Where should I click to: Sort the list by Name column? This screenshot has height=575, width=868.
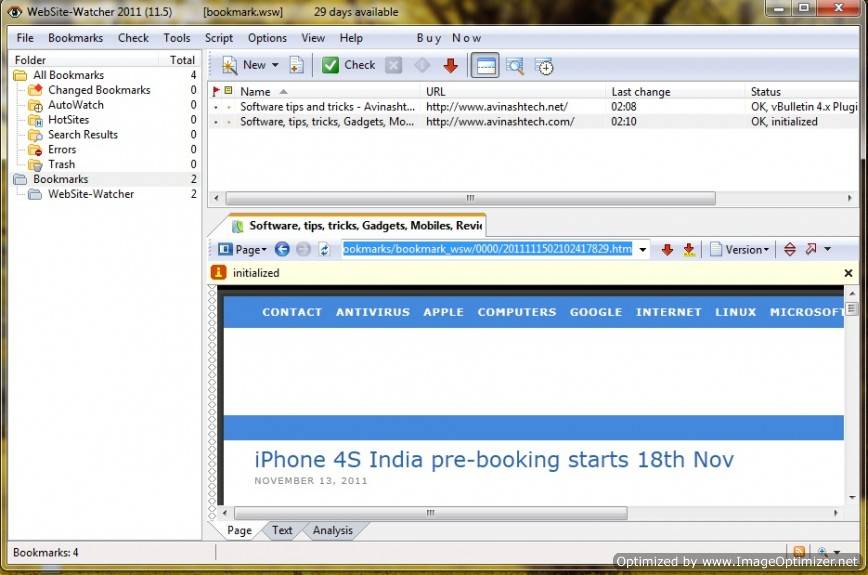point(255,92)
